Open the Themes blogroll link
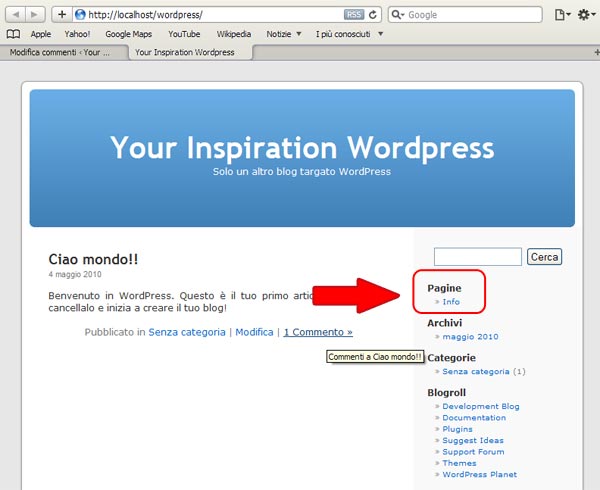This screenshot has width=600, height=490. 459,463
